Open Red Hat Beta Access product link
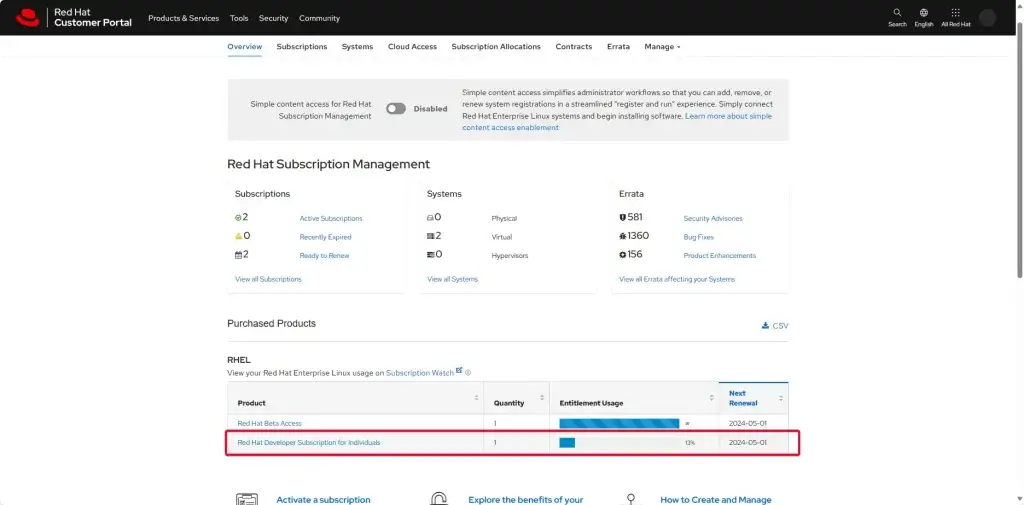1024x505 pixels. click(x=270, y=423)
